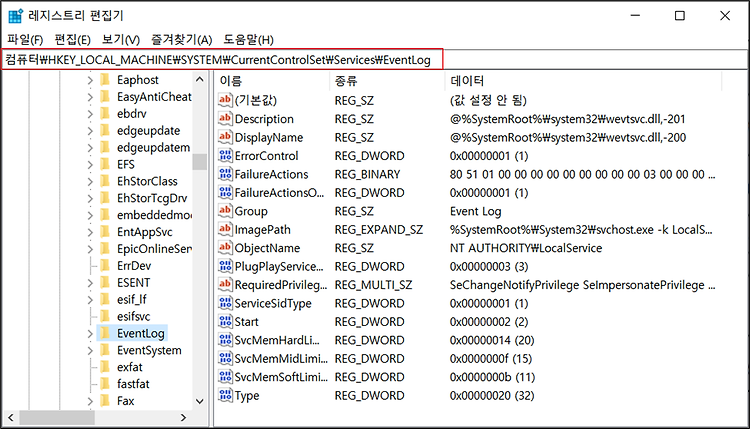
Task: Expand the EFS tree node
Action: [90, 165]
